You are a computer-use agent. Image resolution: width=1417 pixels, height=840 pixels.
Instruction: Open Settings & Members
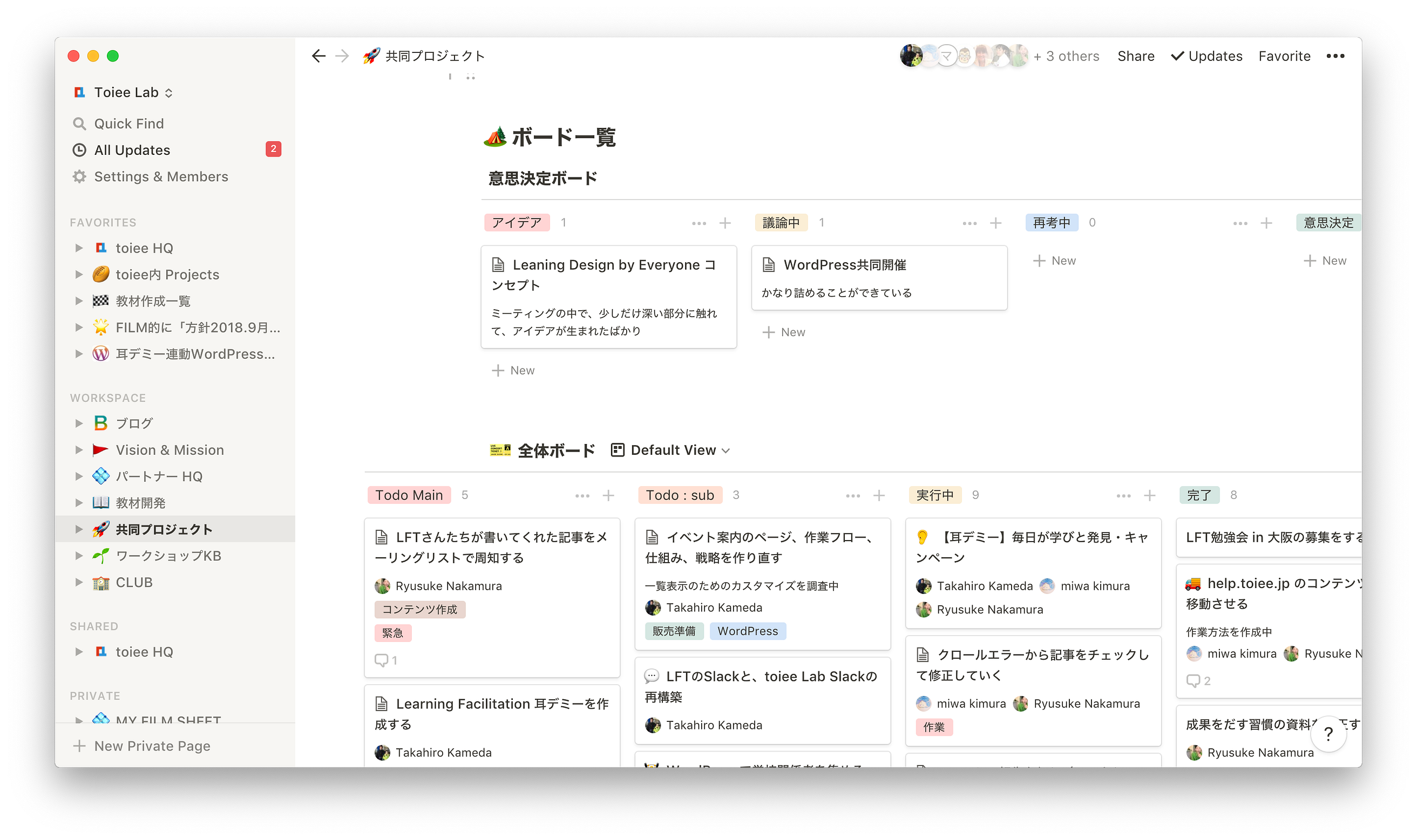175,176
